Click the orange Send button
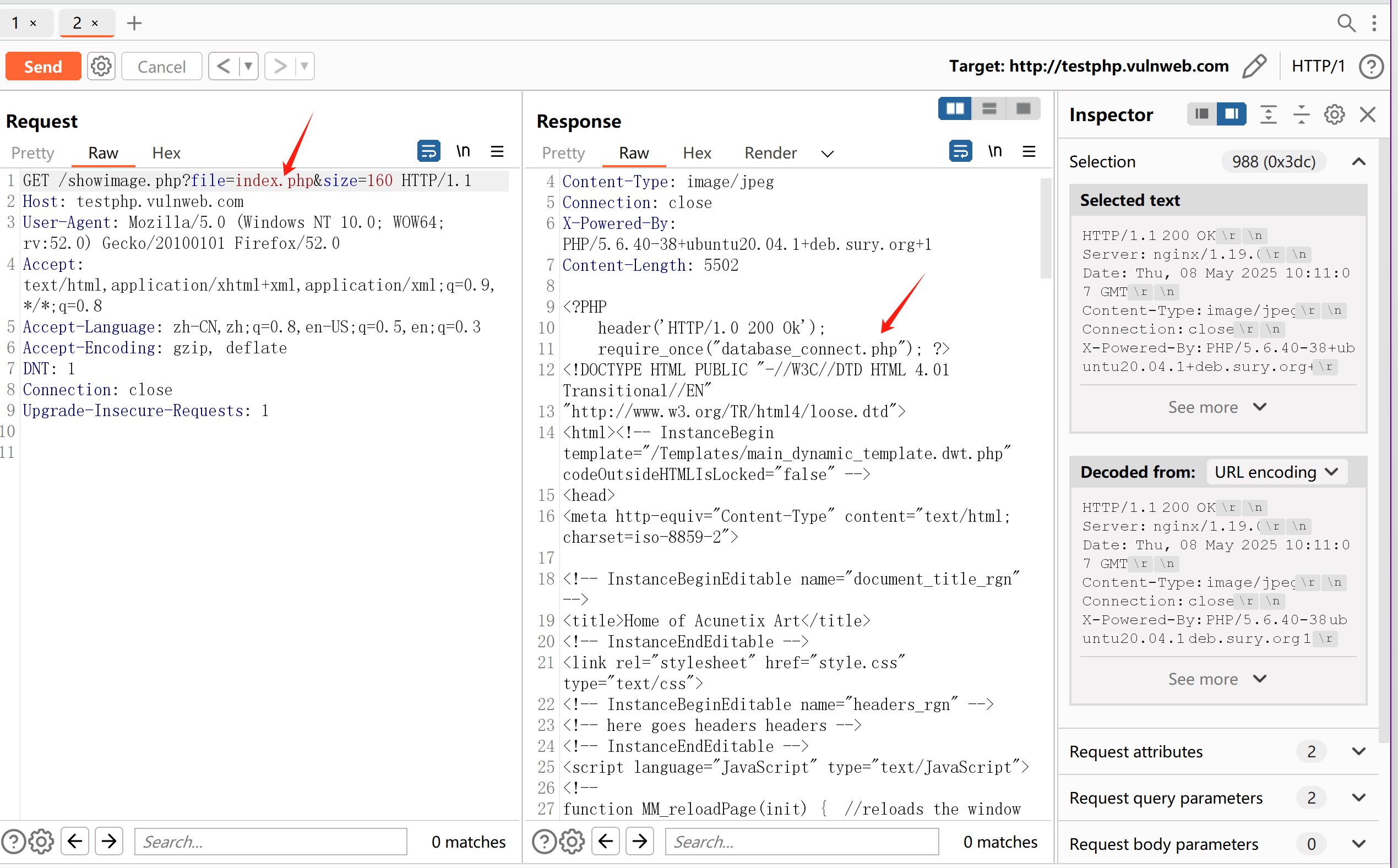 (x=43, y=67)
